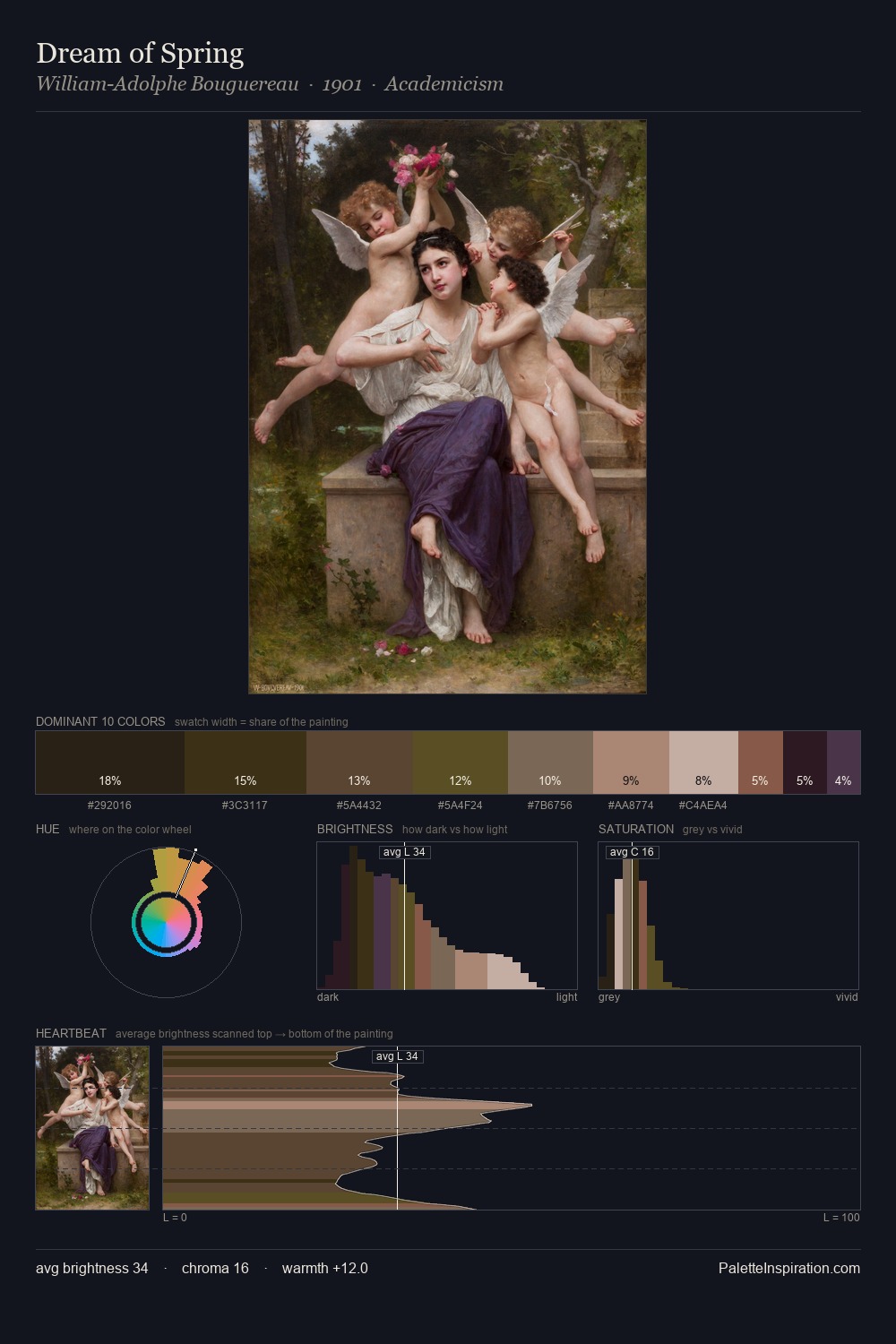Click the 'HEARTBEAT' section heading

pos(71,1033)
